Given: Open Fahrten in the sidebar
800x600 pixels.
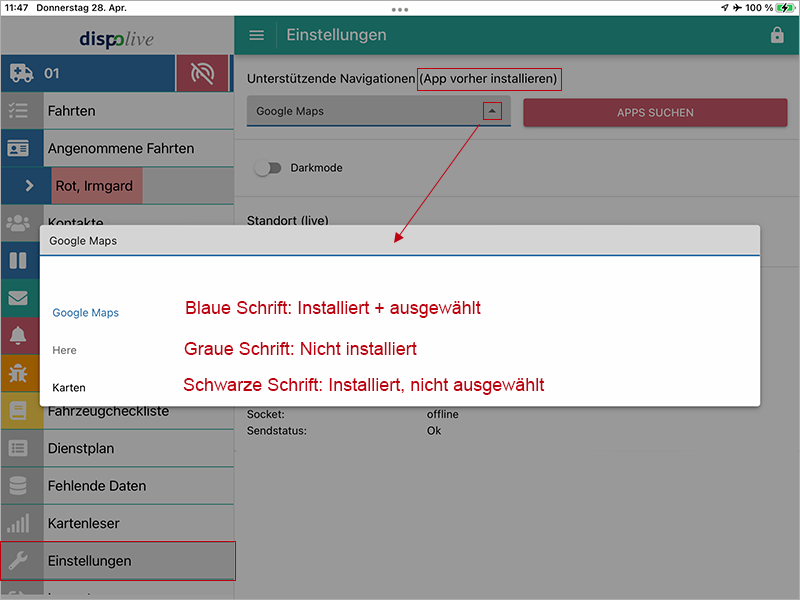Looking at the screenshot, I should click(x=117, y=111).
